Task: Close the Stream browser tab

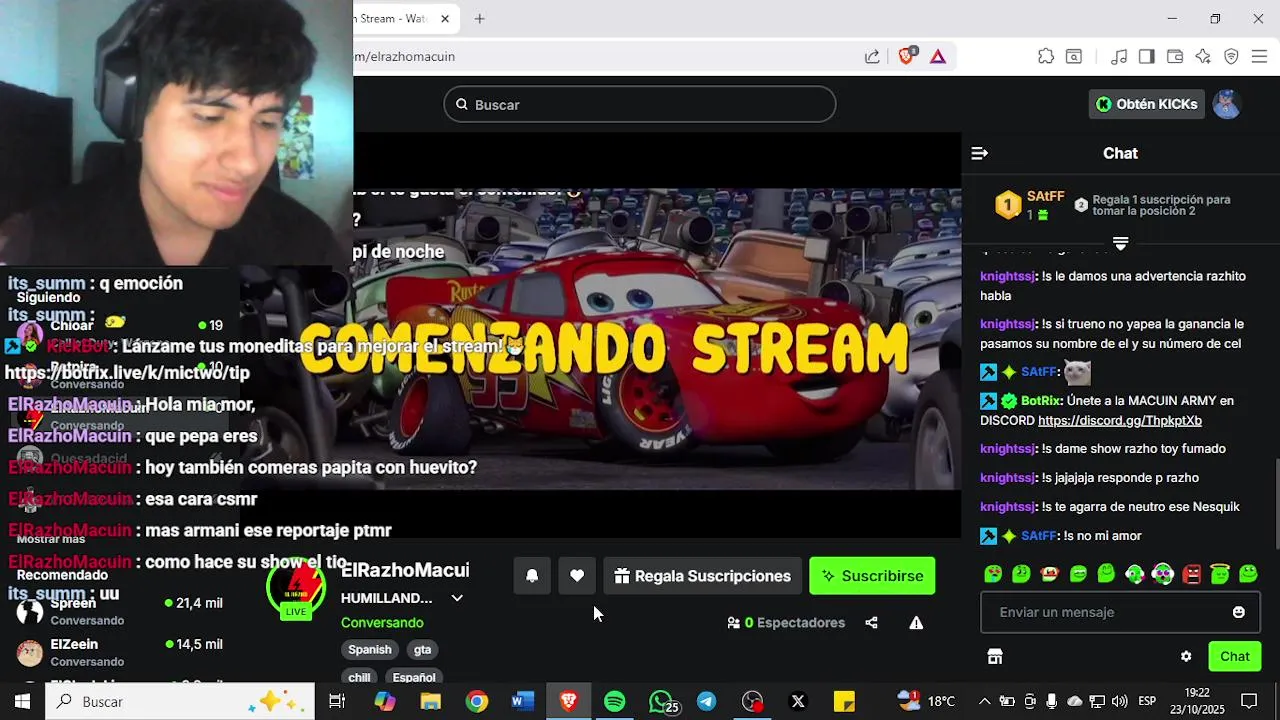Action: click(x=445, y=19)
